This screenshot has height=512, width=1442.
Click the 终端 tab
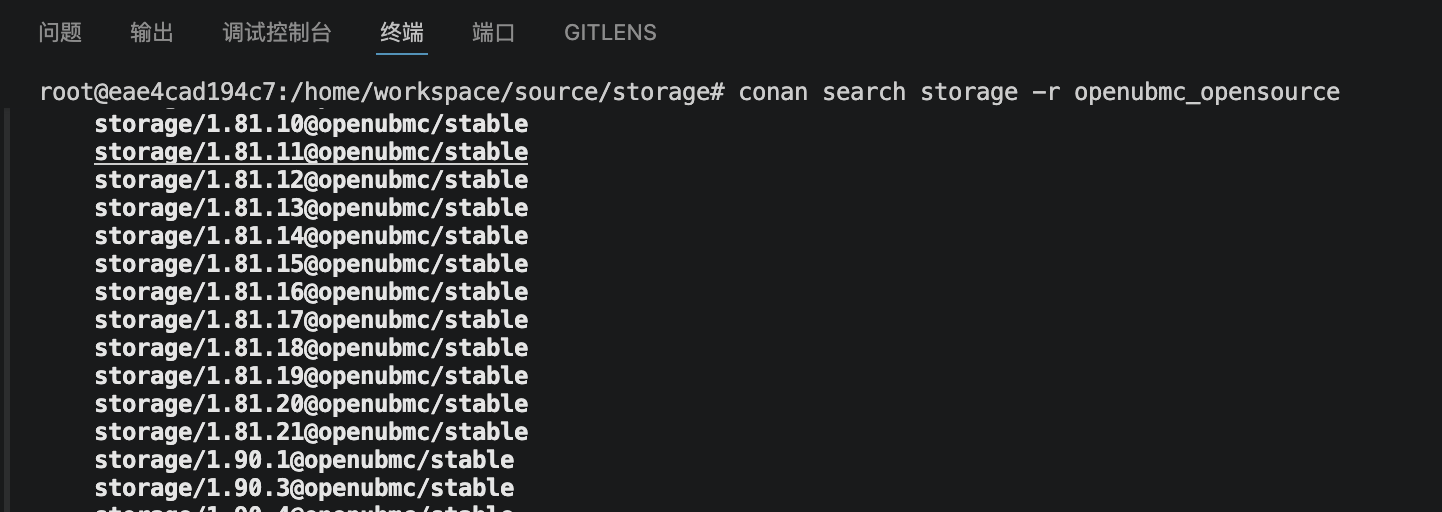click(x=402, y=32)
